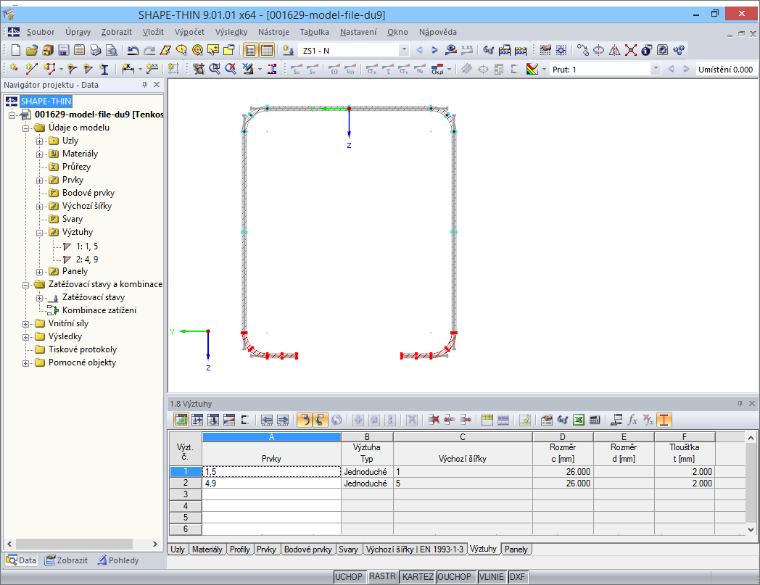Image resolution: width=760 pixels, height=585 pixels.
Task: Toggle the table display button
Action: [x=267, y=50]
